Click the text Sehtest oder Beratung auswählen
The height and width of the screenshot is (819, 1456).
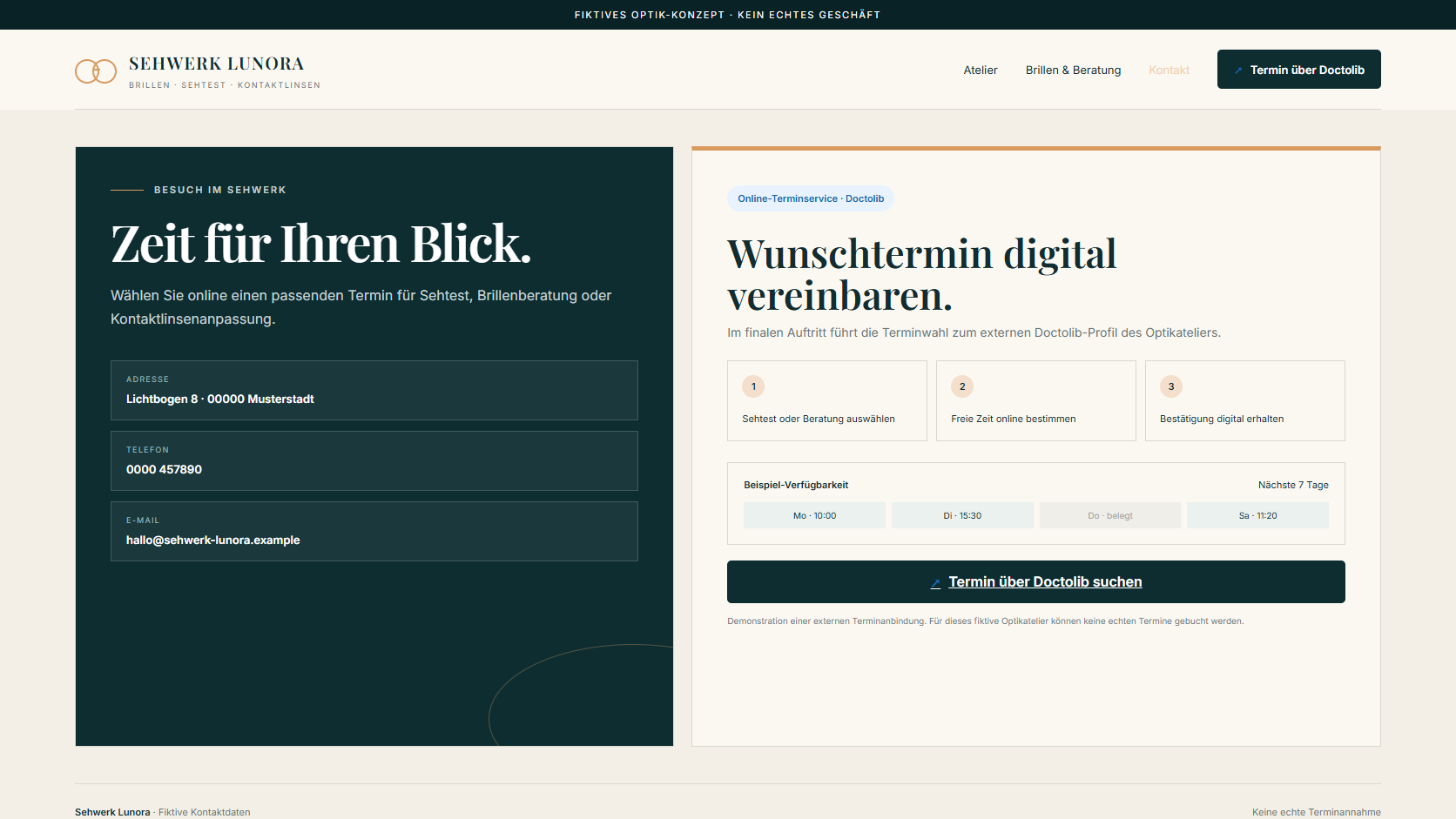coord(819,419)
